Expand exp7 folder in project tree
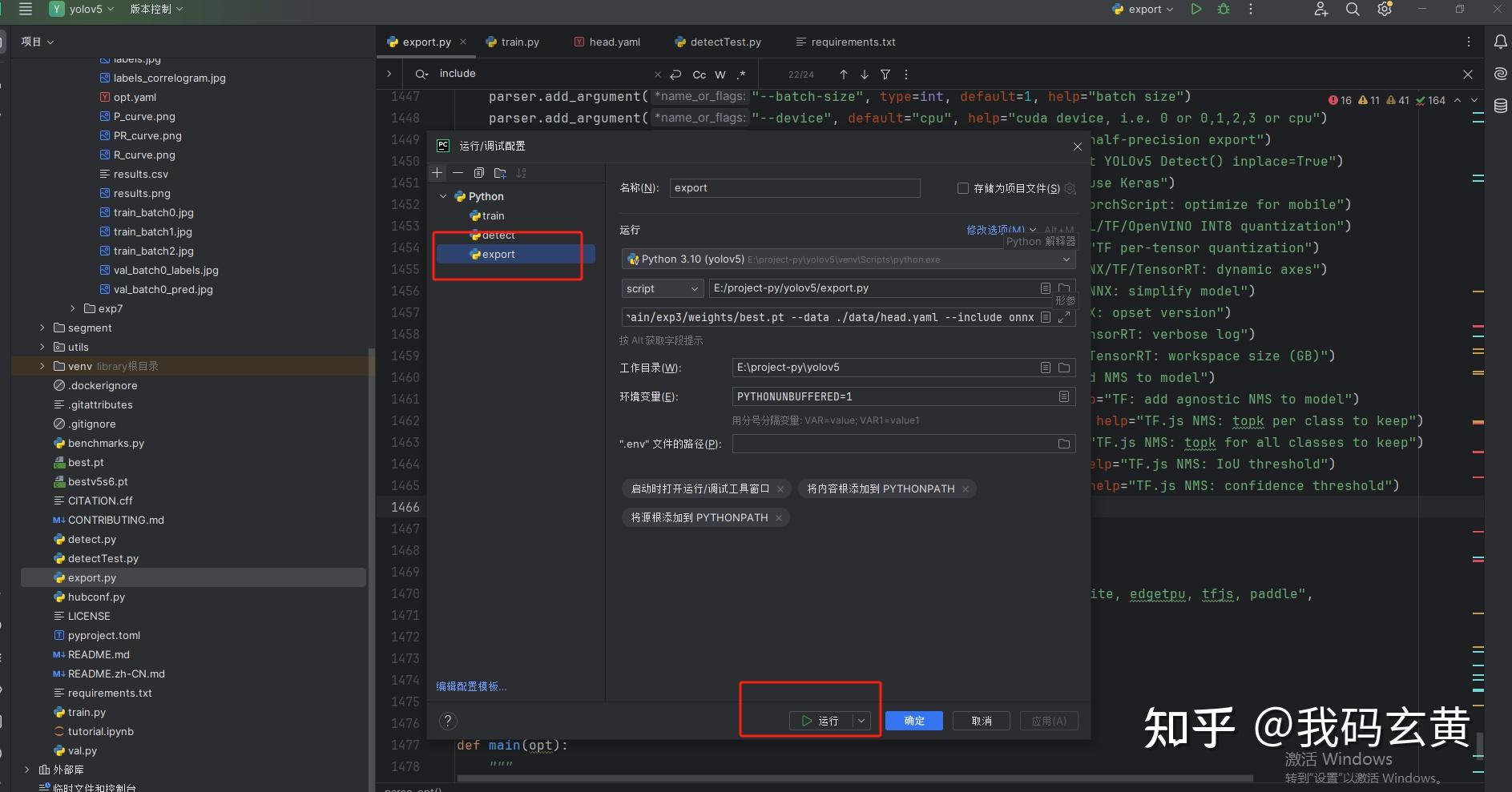This screenshot has height=792, width=1512. [x=73, y=308]
